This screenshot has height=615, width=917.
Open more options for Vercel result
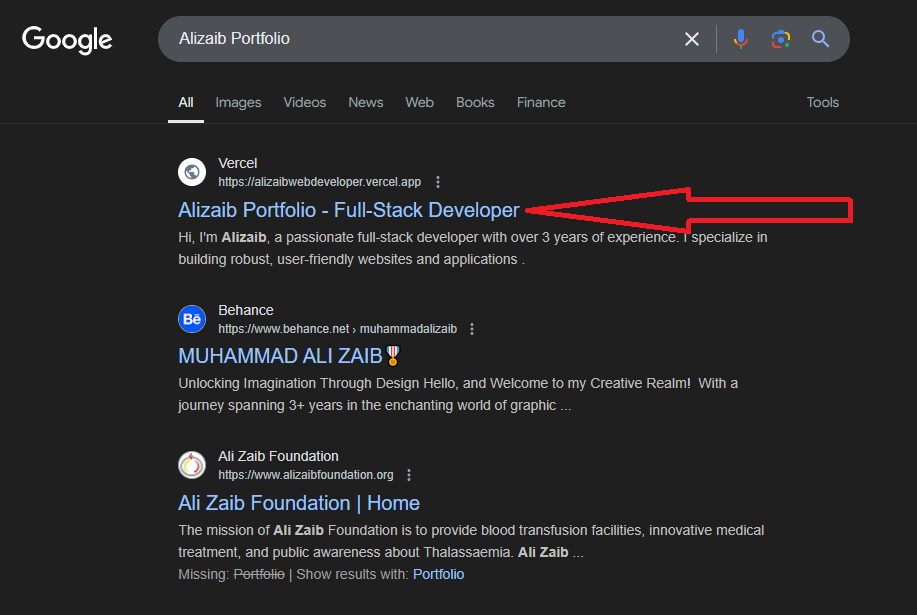438,182
